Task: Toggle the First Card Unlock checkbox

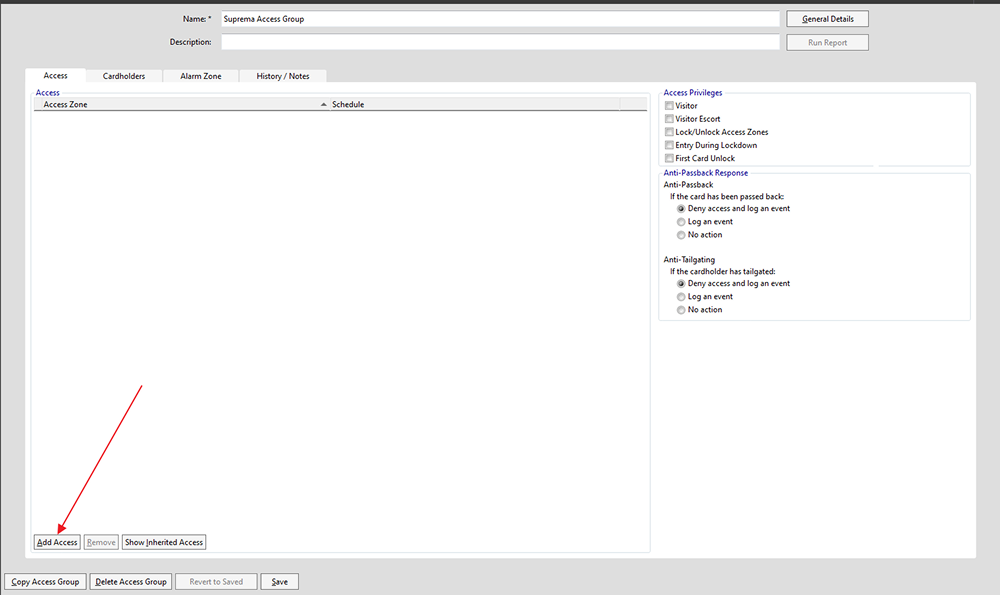Action: (x=669, y=158)
